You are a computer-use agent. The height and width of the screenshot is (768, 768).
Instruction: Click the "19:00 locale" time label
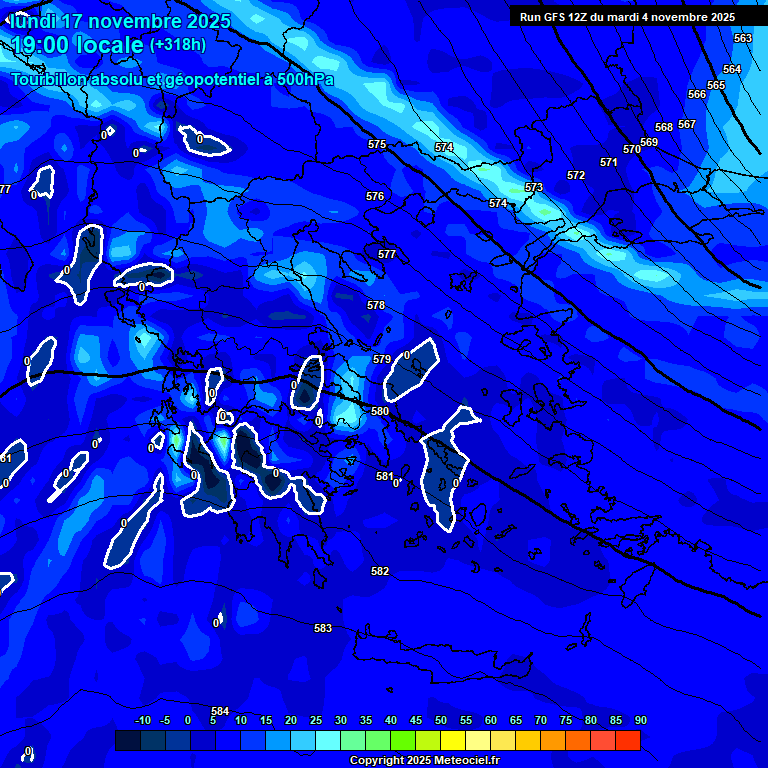click(77, 45)
